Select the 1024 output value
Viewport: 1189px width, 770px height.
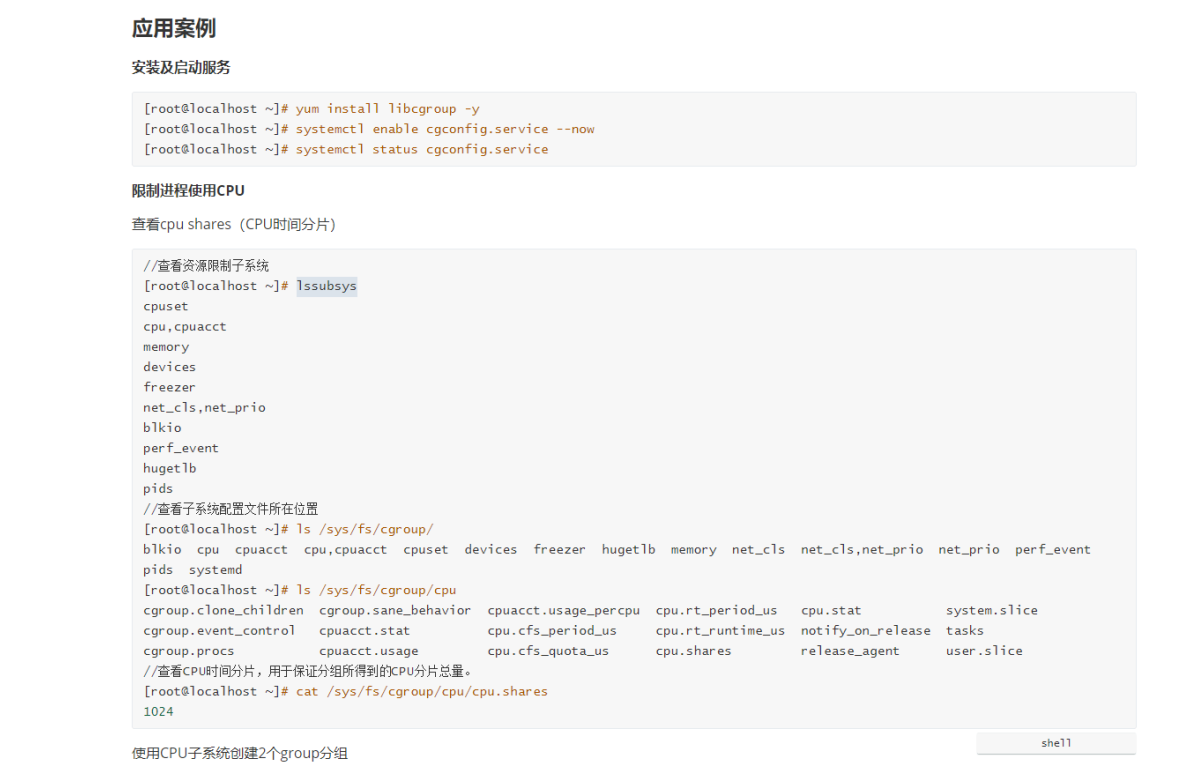click(x=156, y=711)
